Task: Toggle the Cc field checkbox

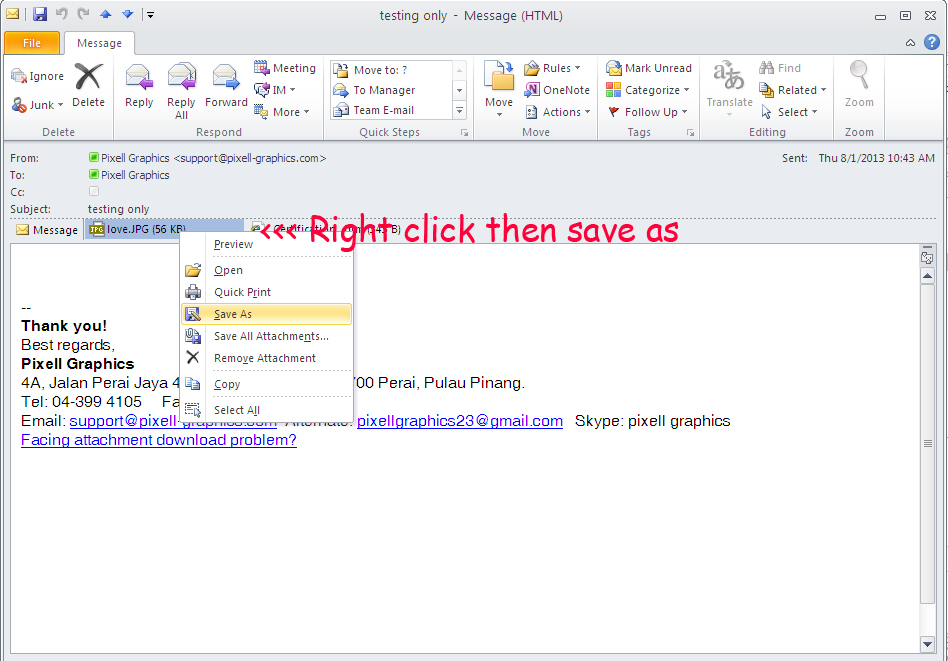Action: [94, 191]
